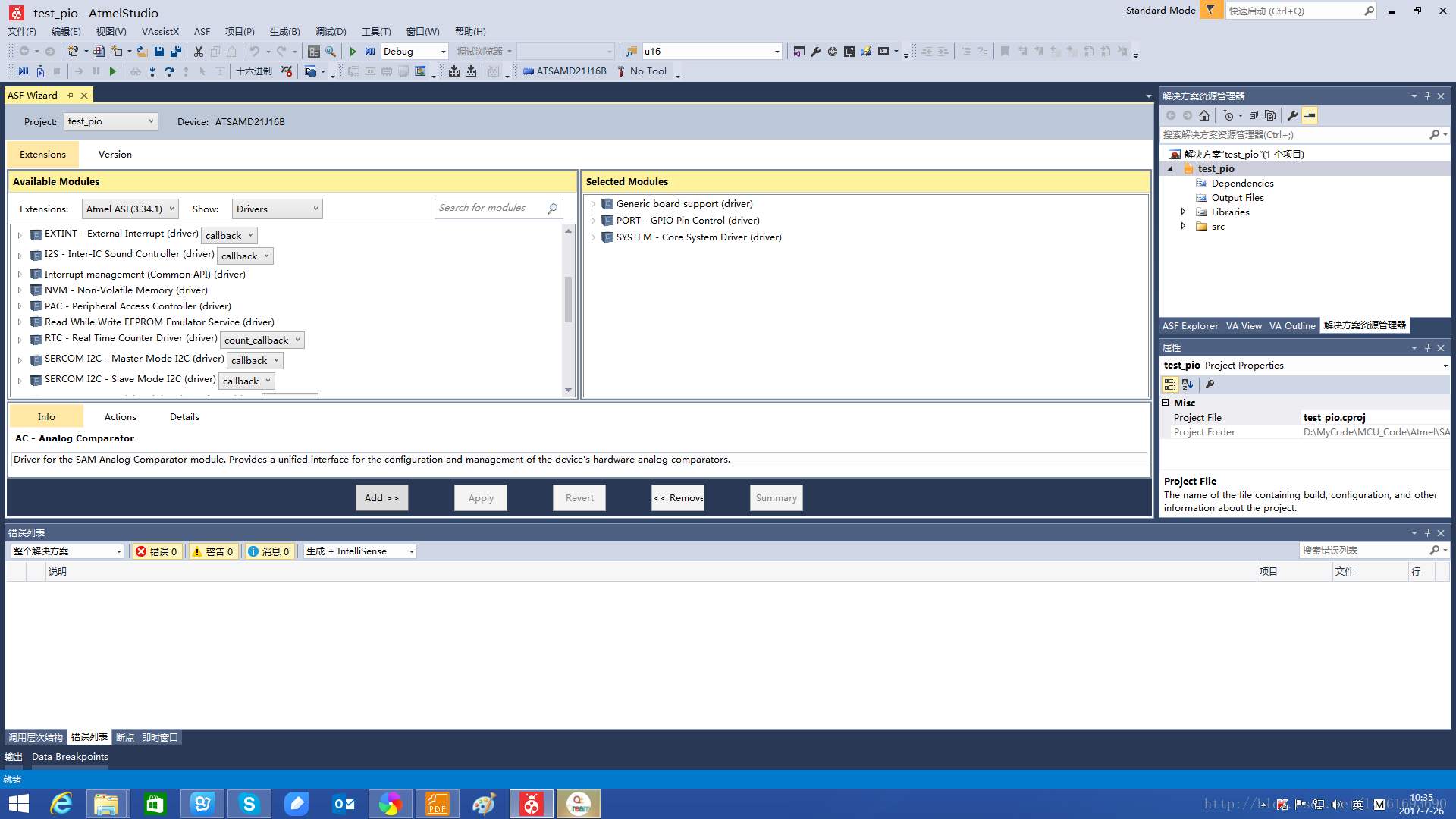1456x819 pixels.
Task: Click the Home icon in Solution Explorer
Action: click(x=1204, y=115)
